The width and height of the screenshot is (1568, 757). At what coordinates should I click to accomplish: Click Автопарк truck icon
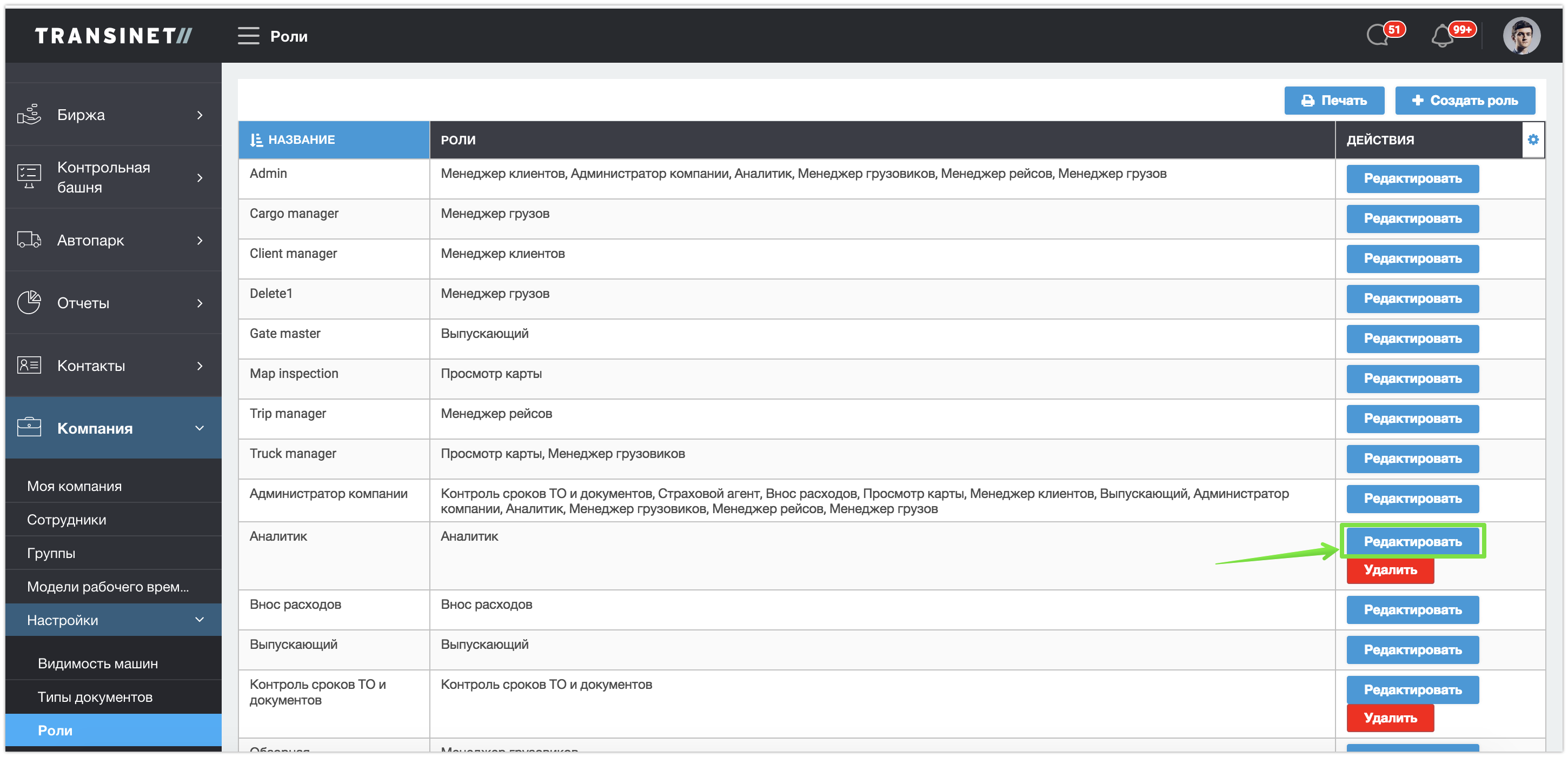29,240
